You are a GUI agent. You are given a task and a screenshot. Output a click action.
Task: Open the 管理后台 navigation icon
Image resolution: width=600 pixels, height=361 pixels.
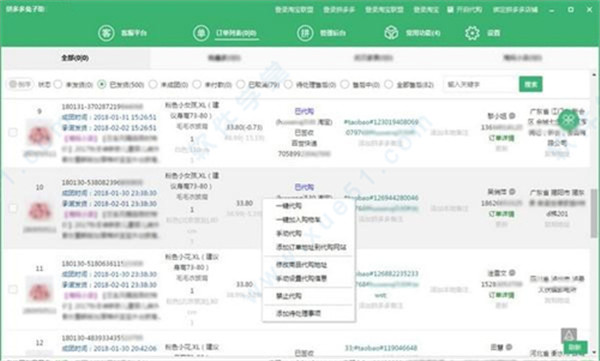tap(305, 33)
